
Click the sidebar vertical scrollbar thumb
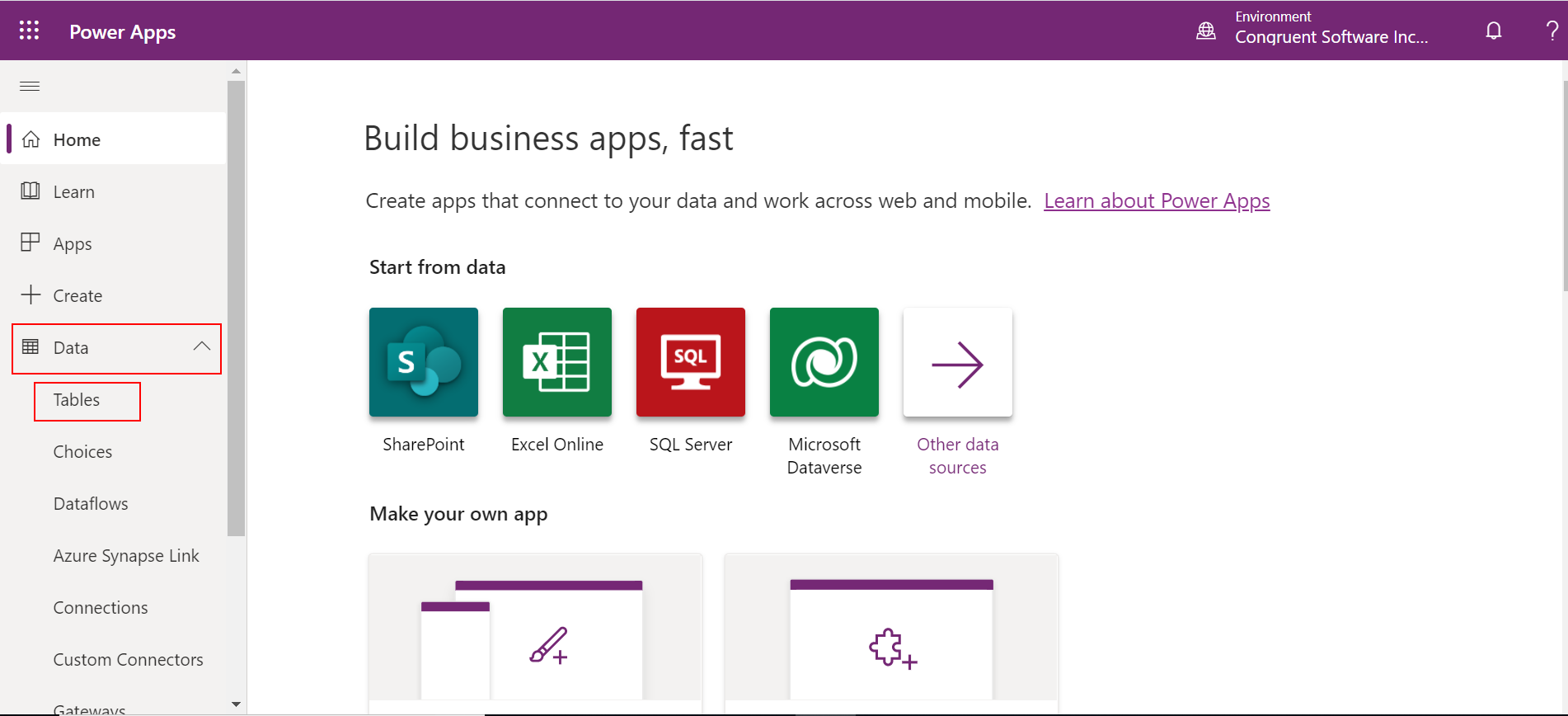pos(237,308)
